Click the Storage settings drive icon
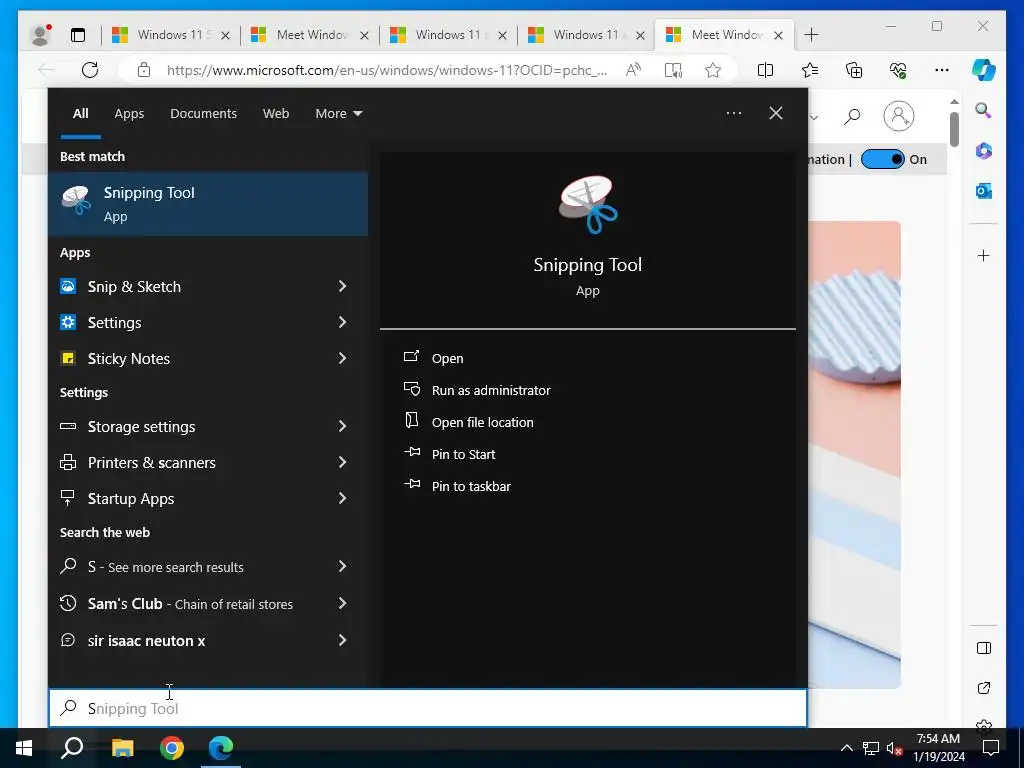1024x768 pixels. pyautogui.click(x=68, y=426)
